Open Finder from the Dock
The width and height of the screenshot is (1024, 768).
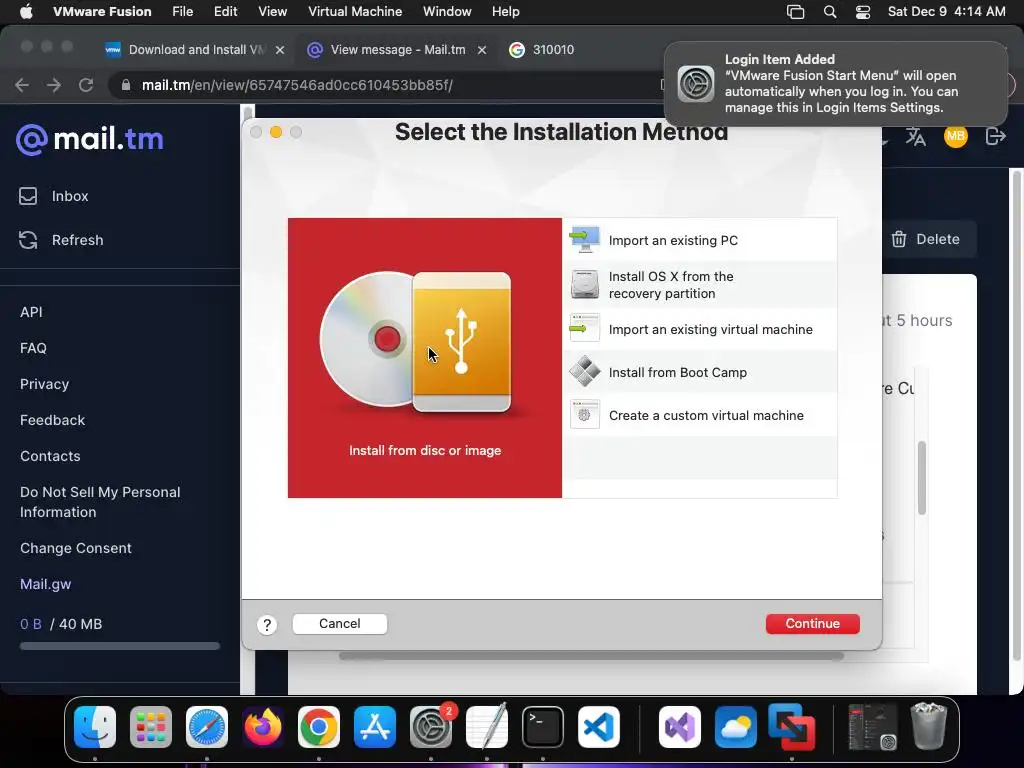(x=95, y=727)
